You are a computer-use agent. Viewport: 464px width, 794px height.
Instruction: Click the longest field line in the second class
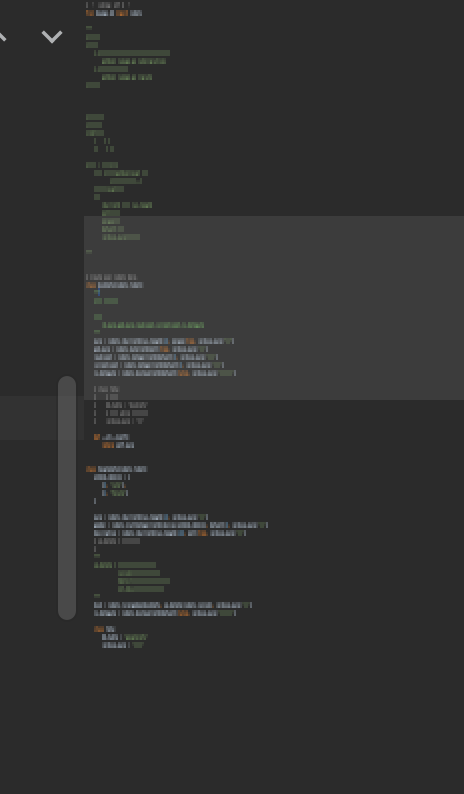coord(181,525)
